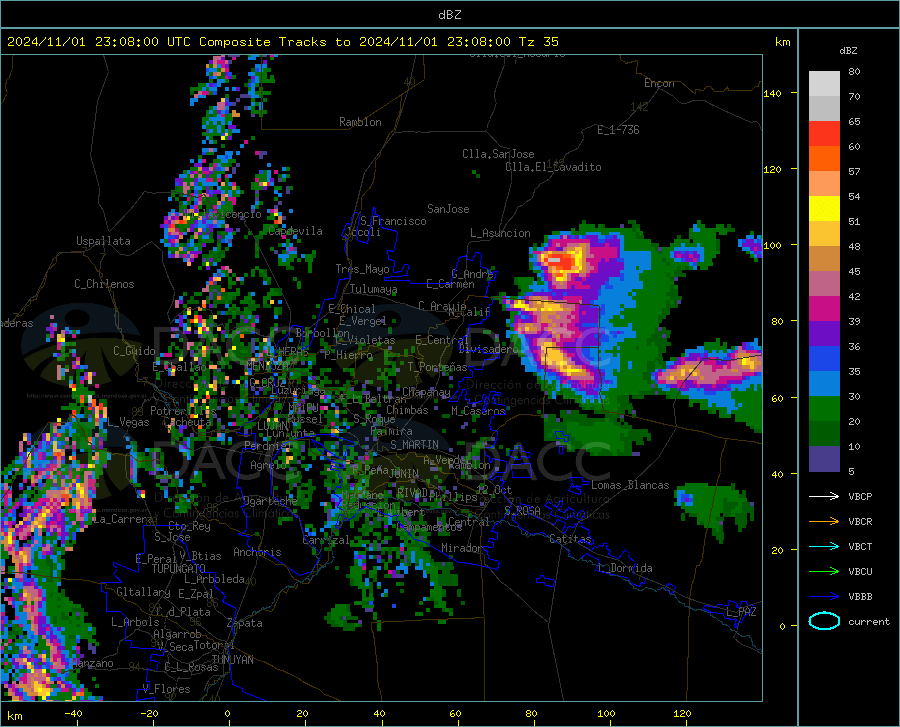Click the 'Anchoris' map label
The height and width of the screenshot is (727, 900).
click(257, 552)
